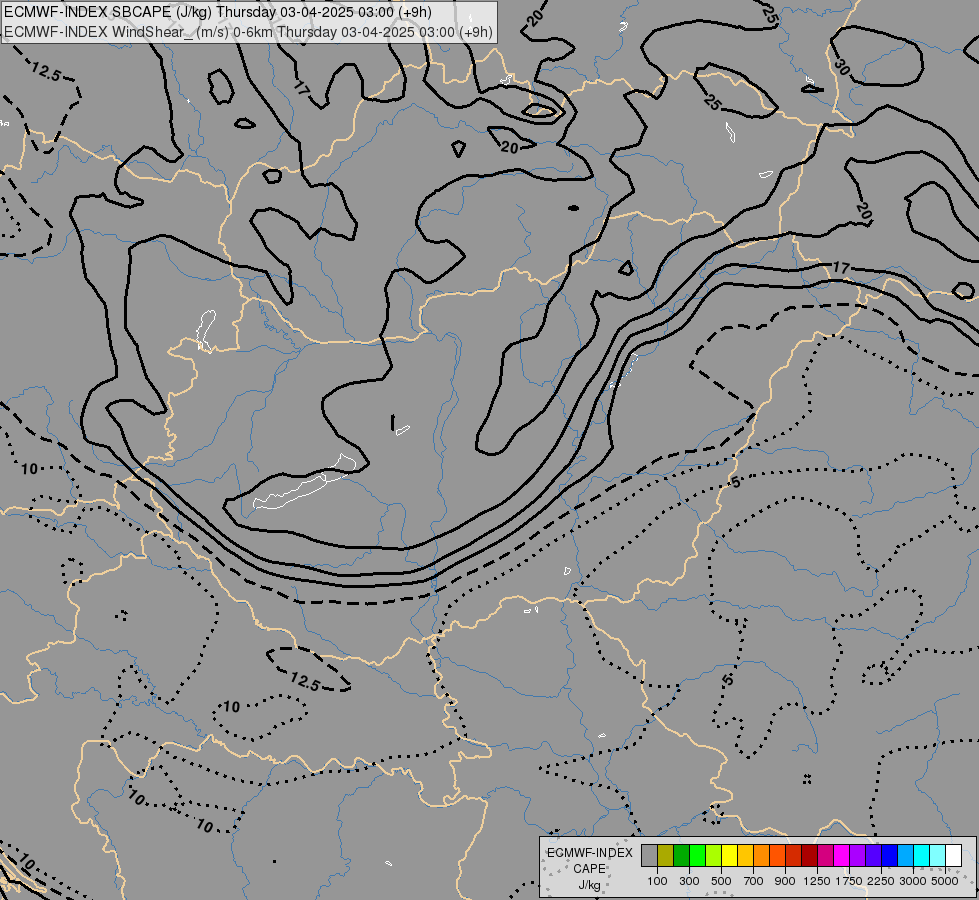The height and width of the screenshot is (900, 979).
Task: Click the SBCAPE title line in the header
Action: point(218,12)
